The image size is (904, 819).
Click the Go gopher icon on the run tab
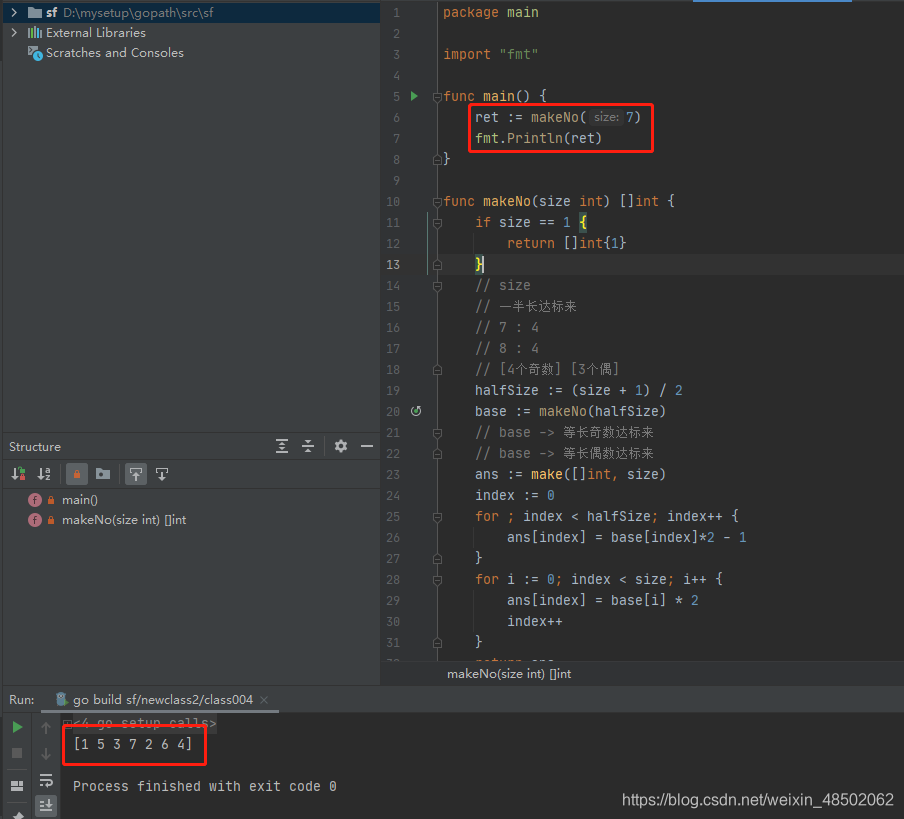pos(61,699)
